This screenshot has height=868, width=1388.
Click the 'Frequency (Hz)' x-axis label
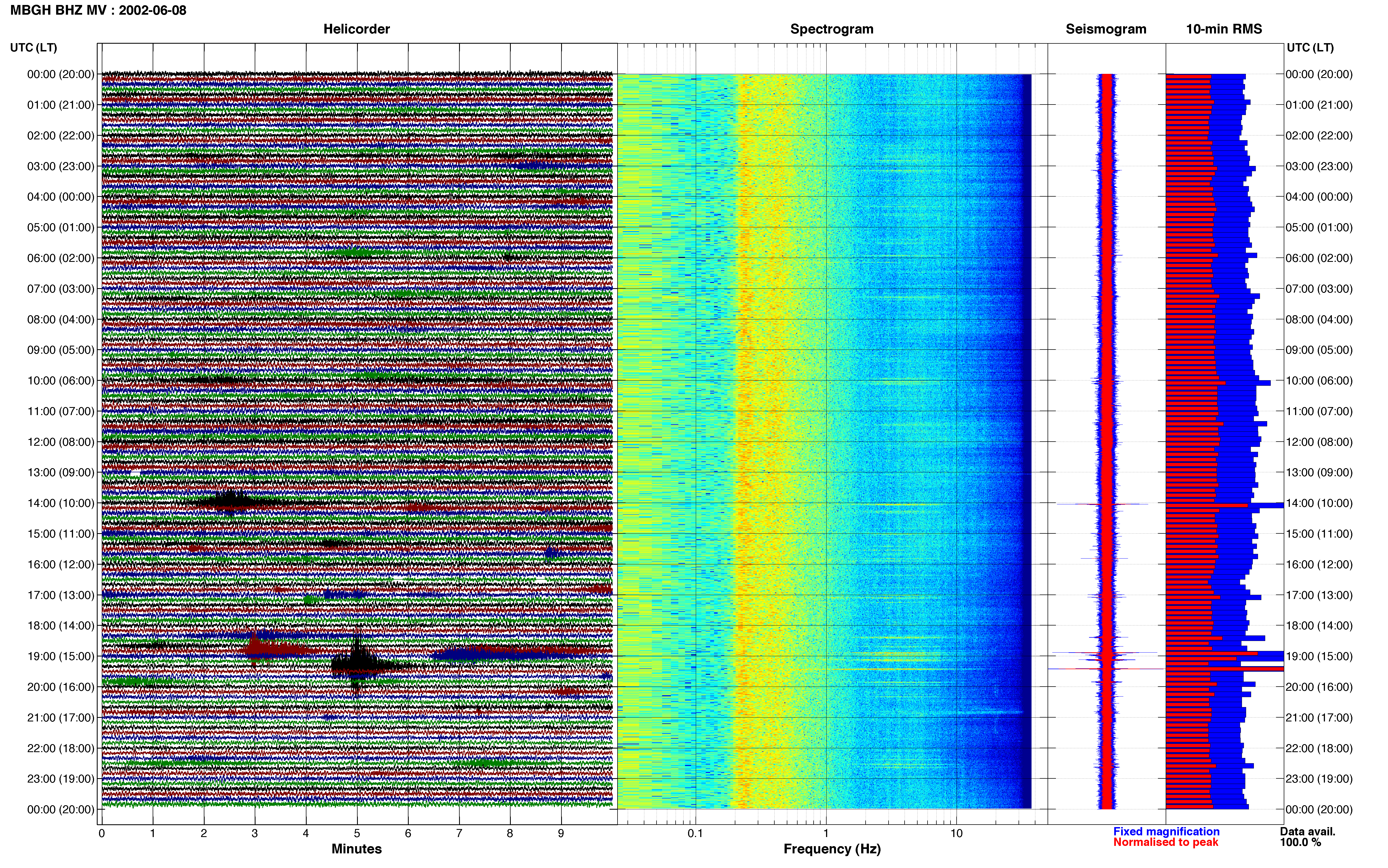pos(832,848)
